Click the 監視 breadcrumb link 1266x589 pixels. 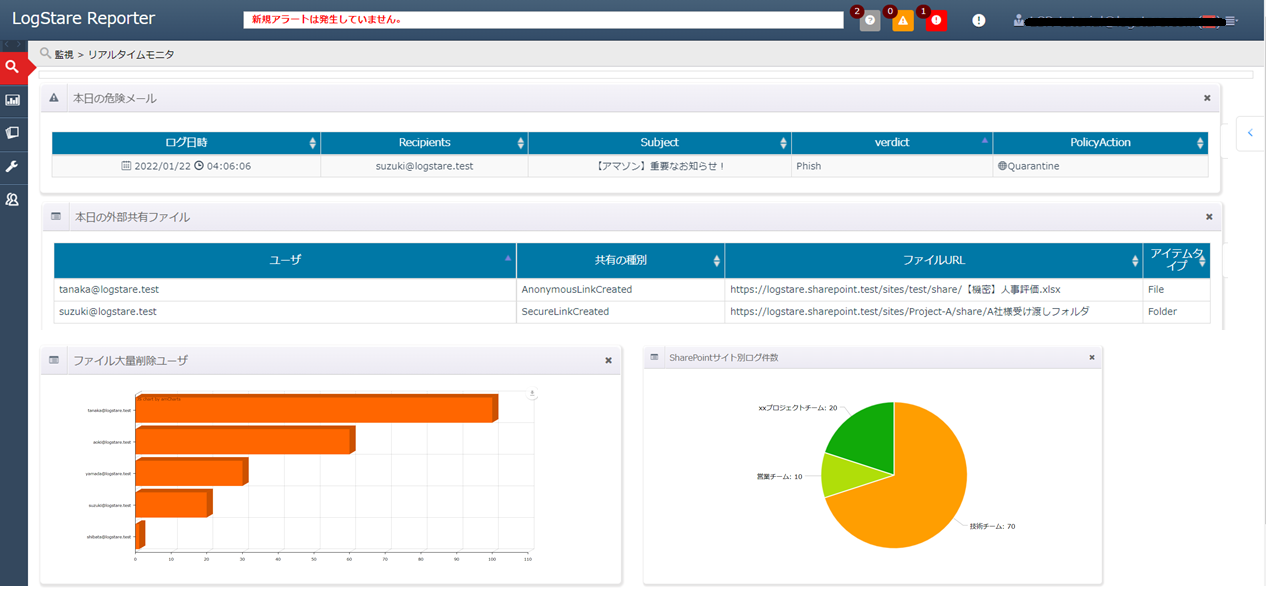[63, 54]
